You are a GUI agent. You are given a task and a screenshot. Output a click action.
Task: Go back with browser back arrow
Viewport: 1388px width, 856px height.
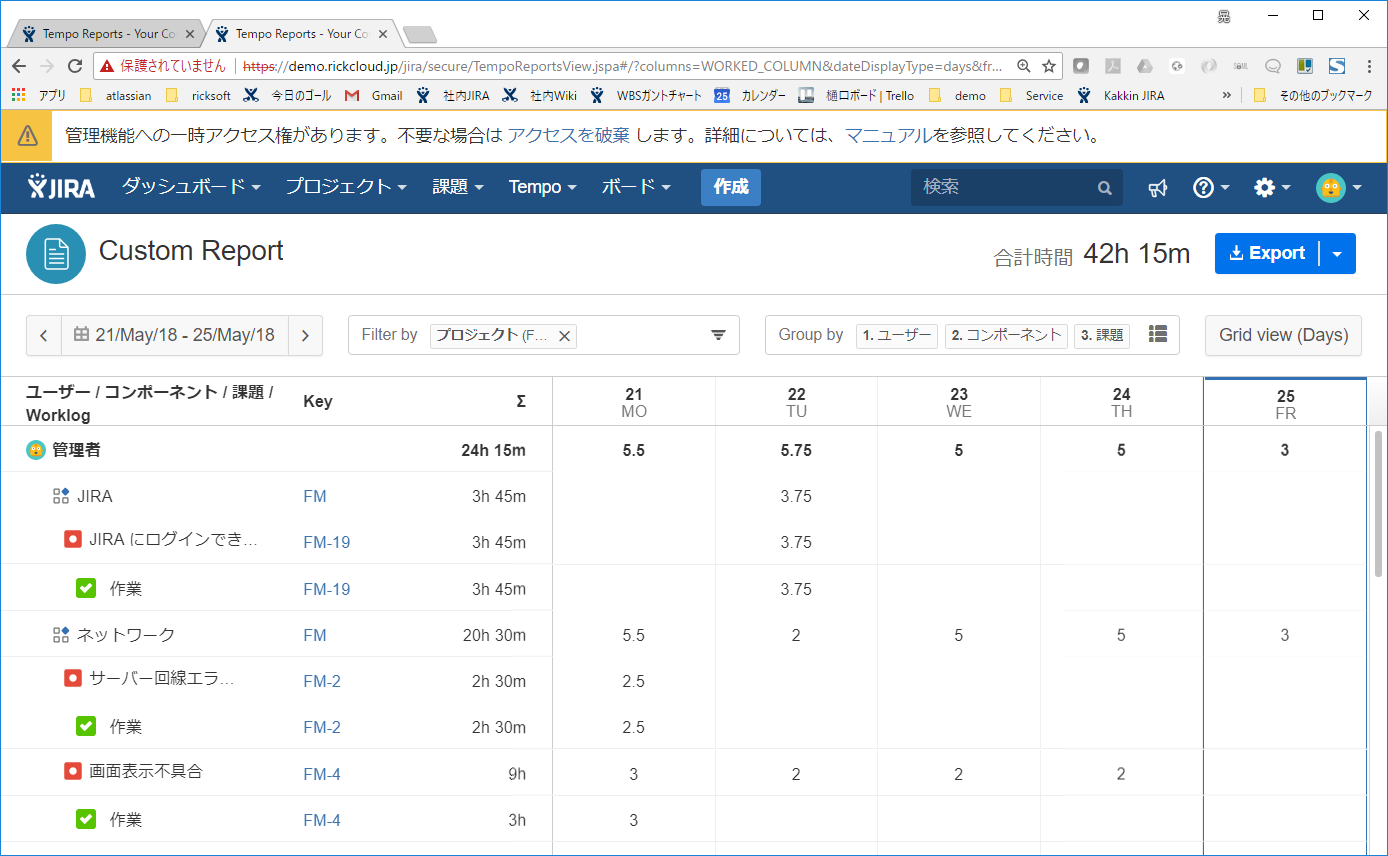click(x=18, y=66)
